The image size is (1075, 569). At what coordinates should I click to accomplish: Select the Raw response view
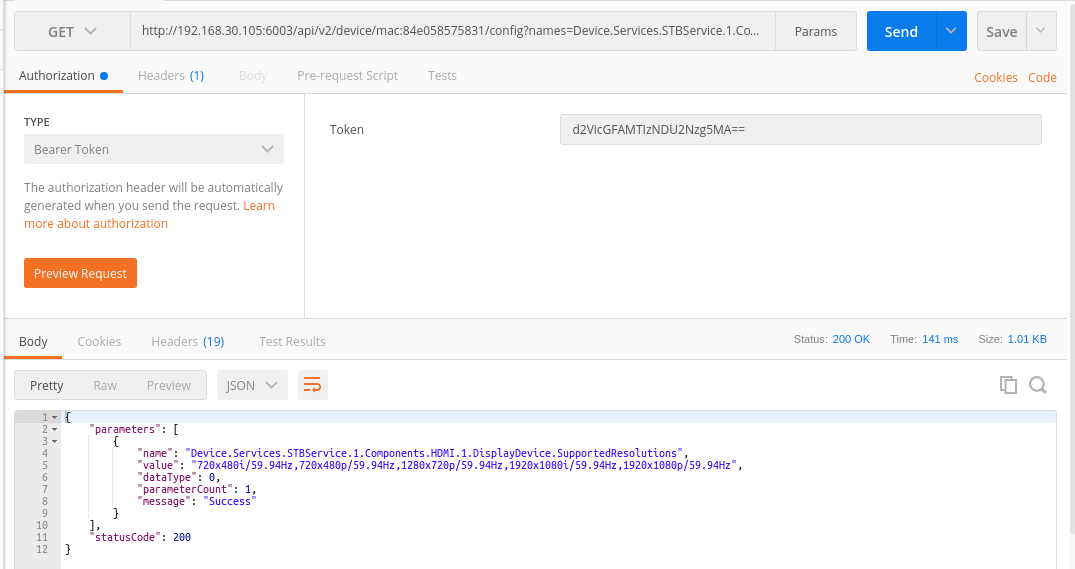pos(105,385)
